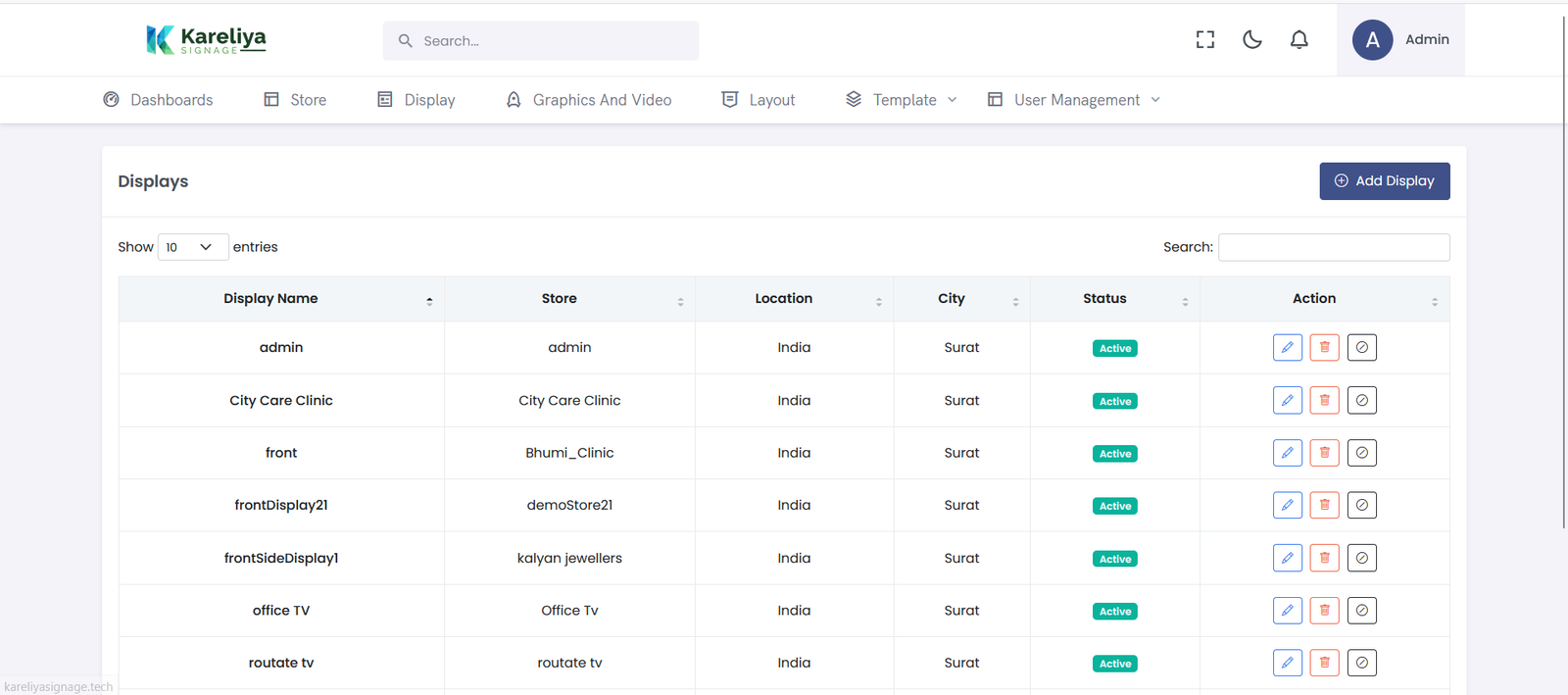
Task: Click the Bhumi_Clinic store cell
Action: [569, 453]
